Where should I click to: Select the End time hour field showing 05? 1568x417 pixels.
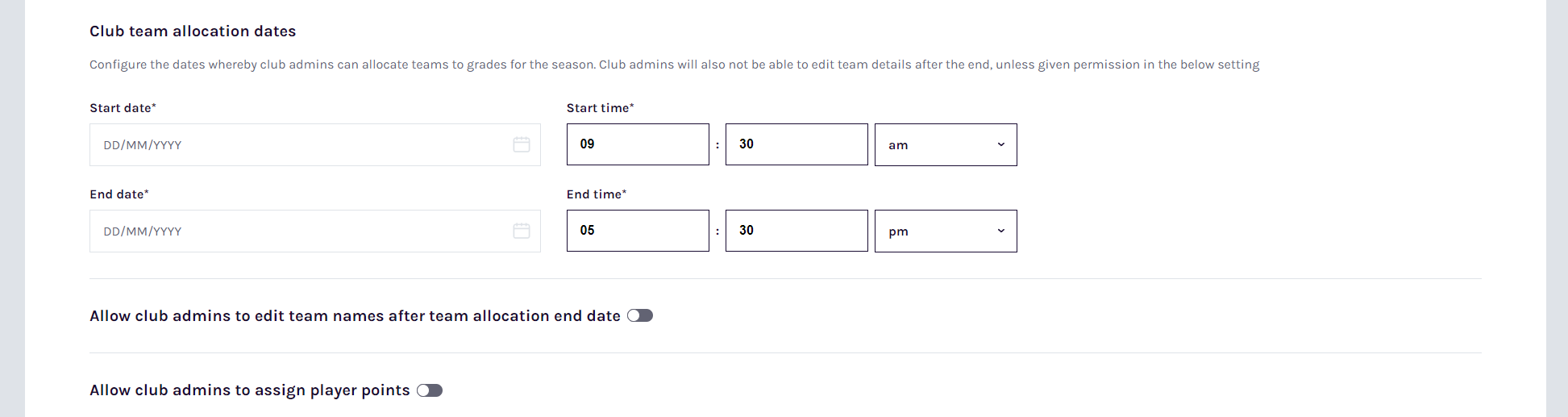point(638,231)
